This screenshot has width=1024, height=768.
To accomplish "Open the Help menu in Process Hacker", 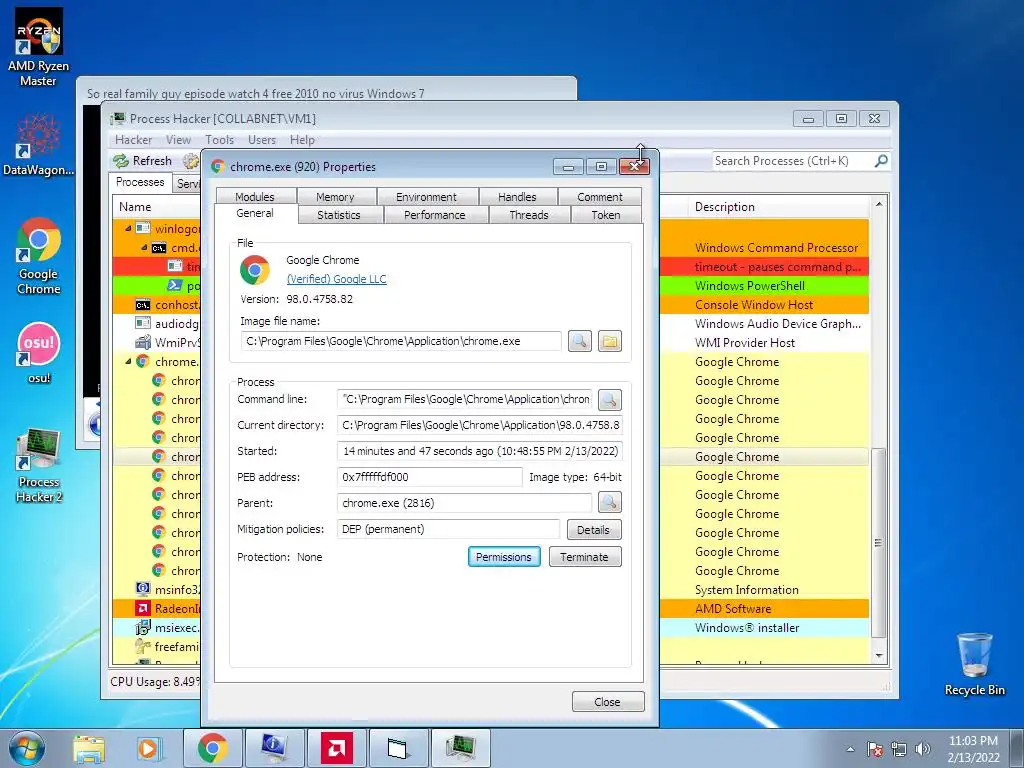I will coord(302,140).
